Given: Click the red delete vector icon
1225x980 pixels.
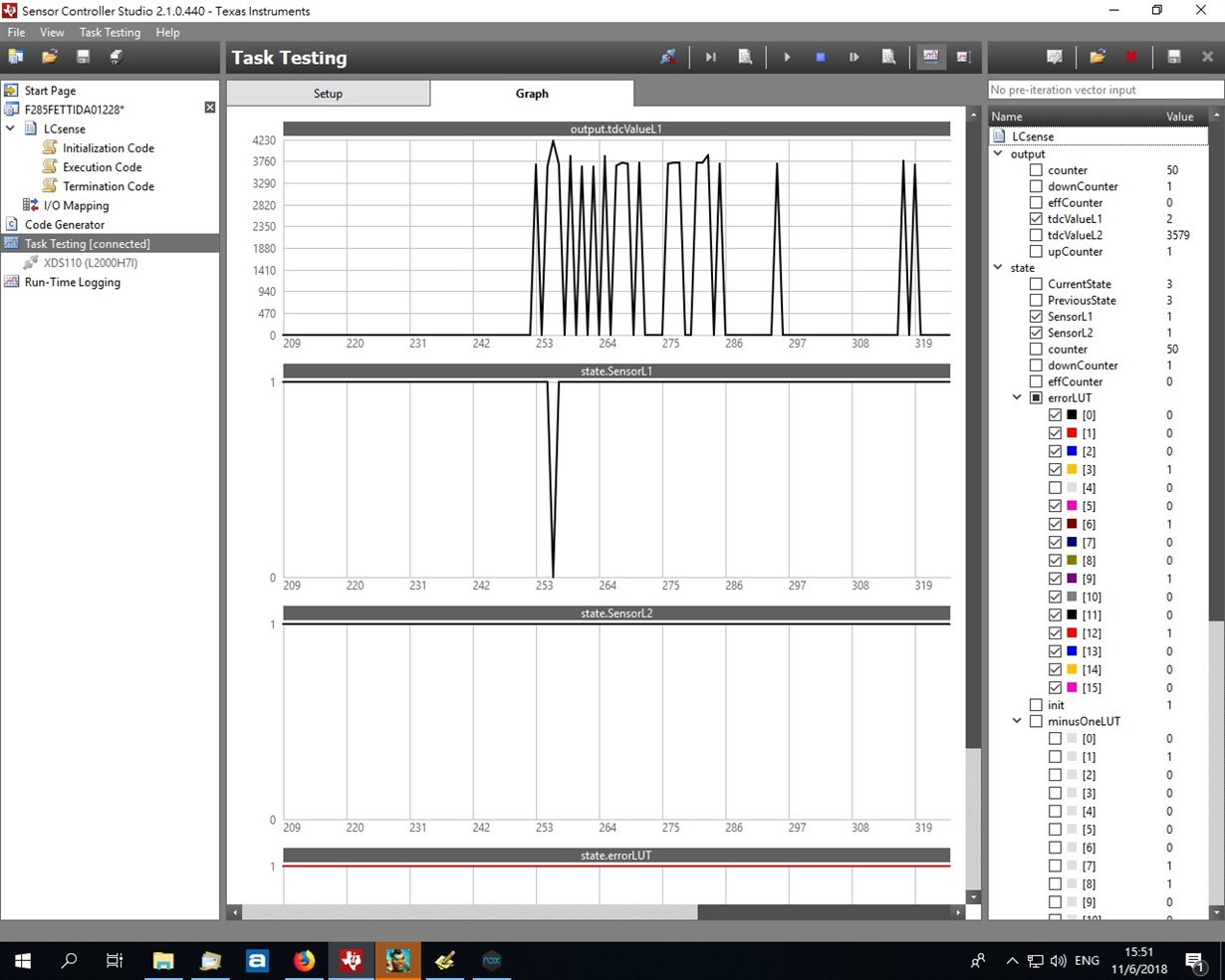Looking at the screenshot, I should tap(1131, 57).
